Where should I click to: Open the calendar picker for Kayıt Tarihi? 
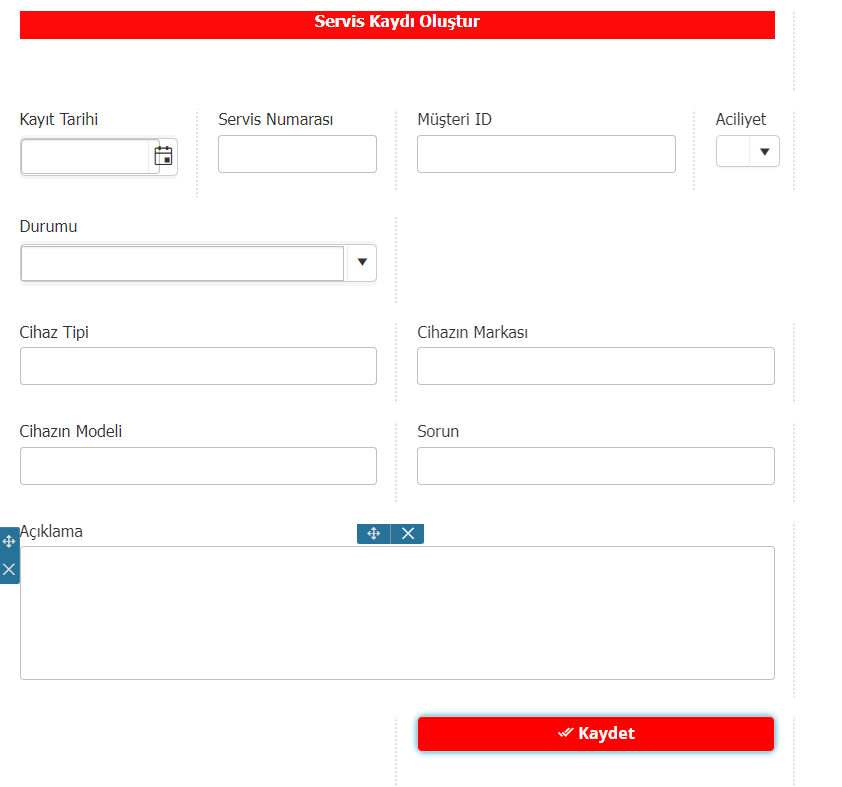[163, 156]
